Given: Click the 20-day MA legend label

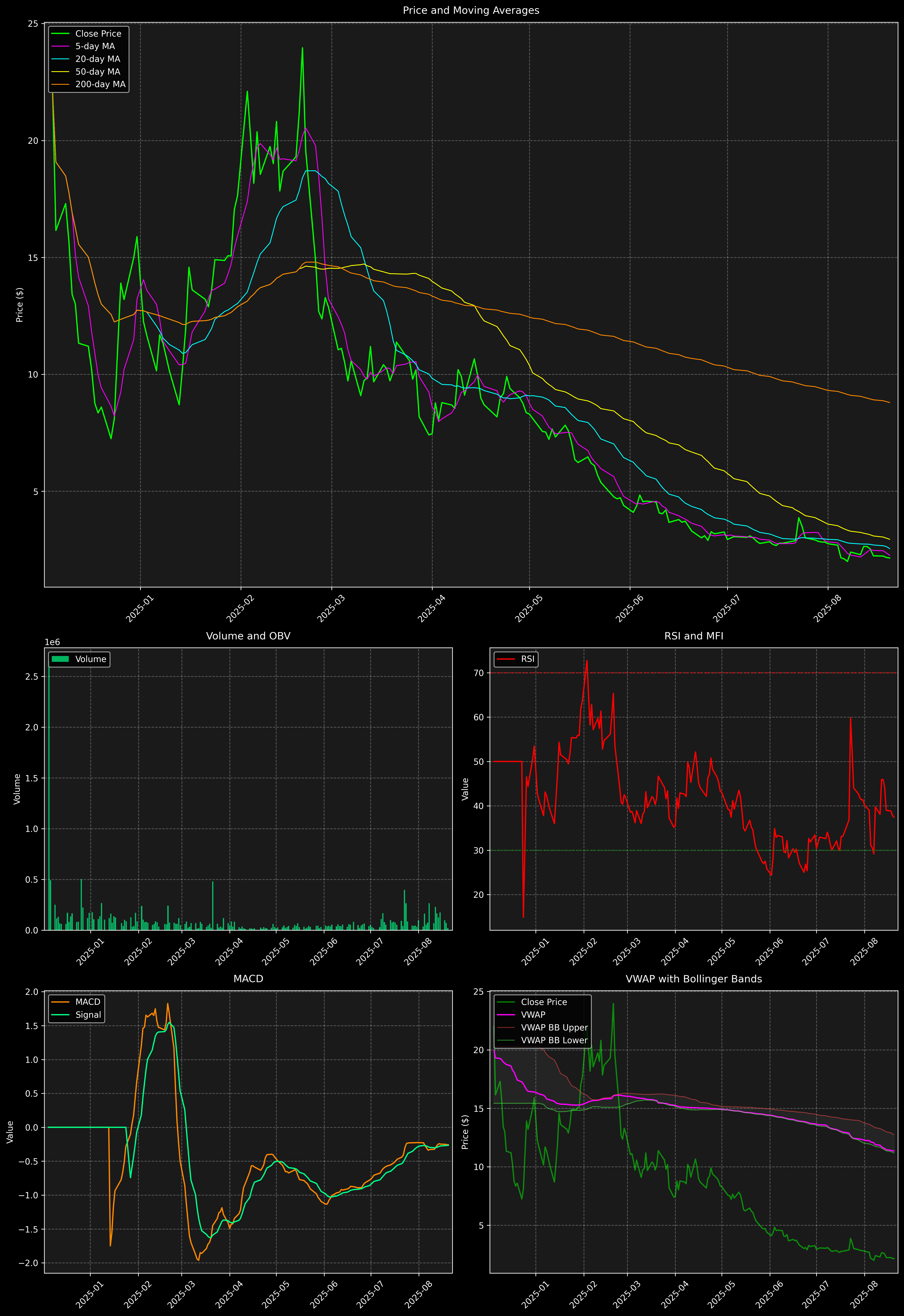Looking at the screenshot, I should (x=97, y=59).
